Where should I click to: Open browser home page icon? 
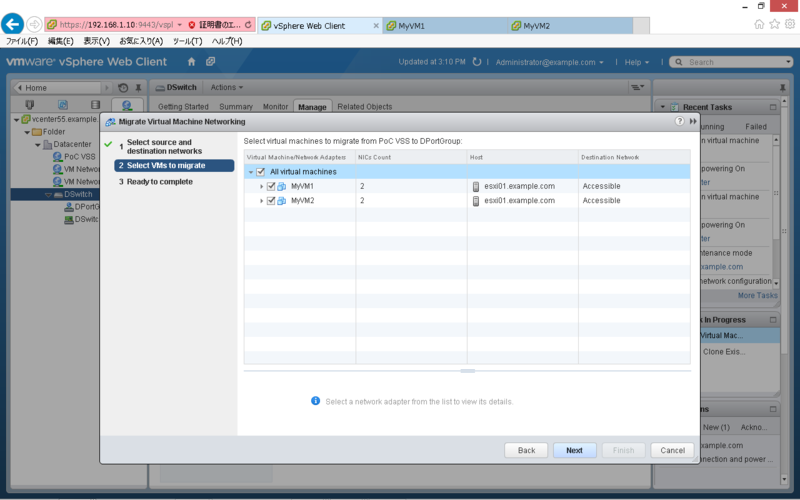coord(759,24)
